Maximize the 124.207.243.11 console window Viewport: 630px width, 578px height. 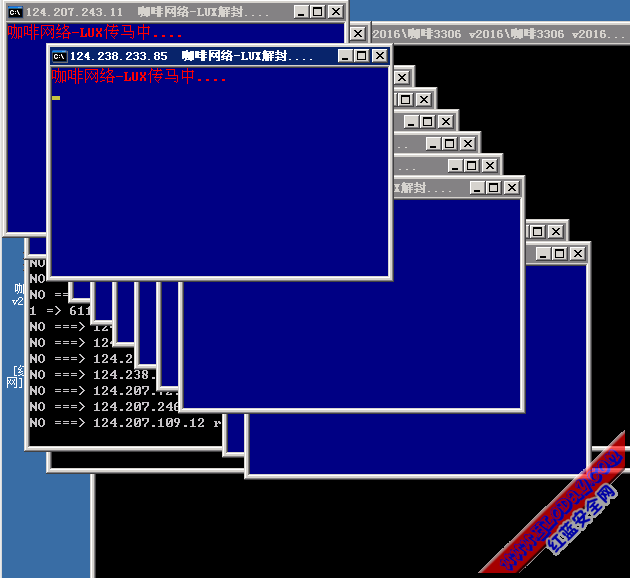click(317, 12)
